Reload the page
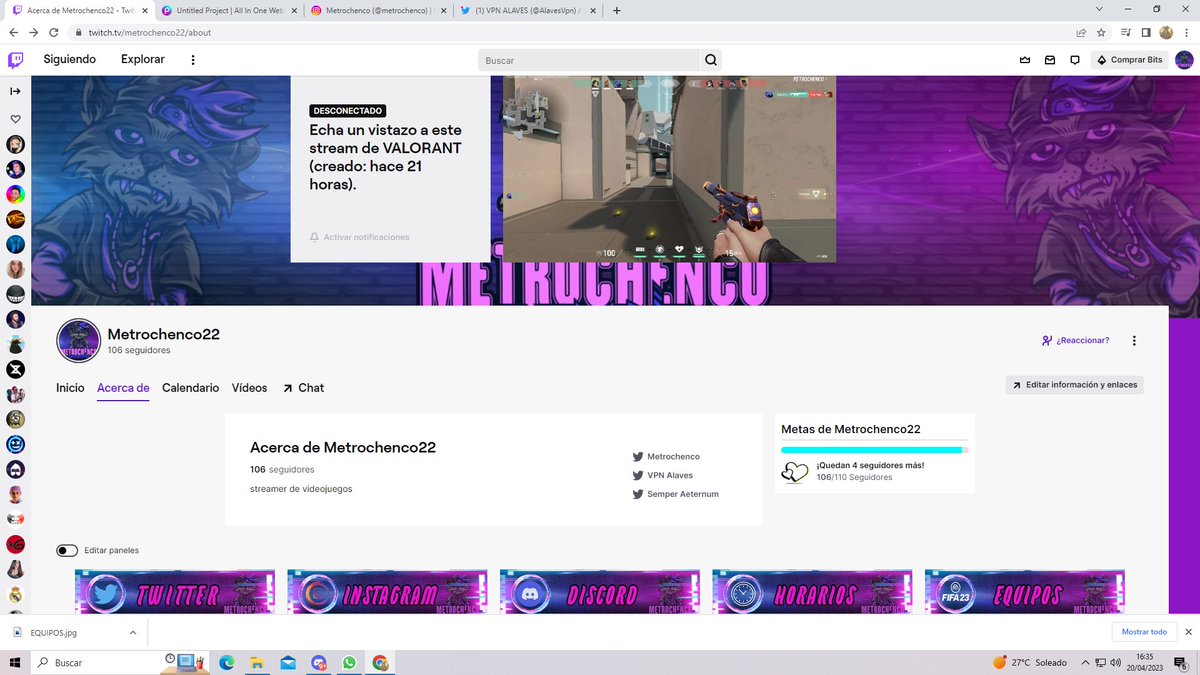This screenshot has height=675, width=1200. [54, 32]
